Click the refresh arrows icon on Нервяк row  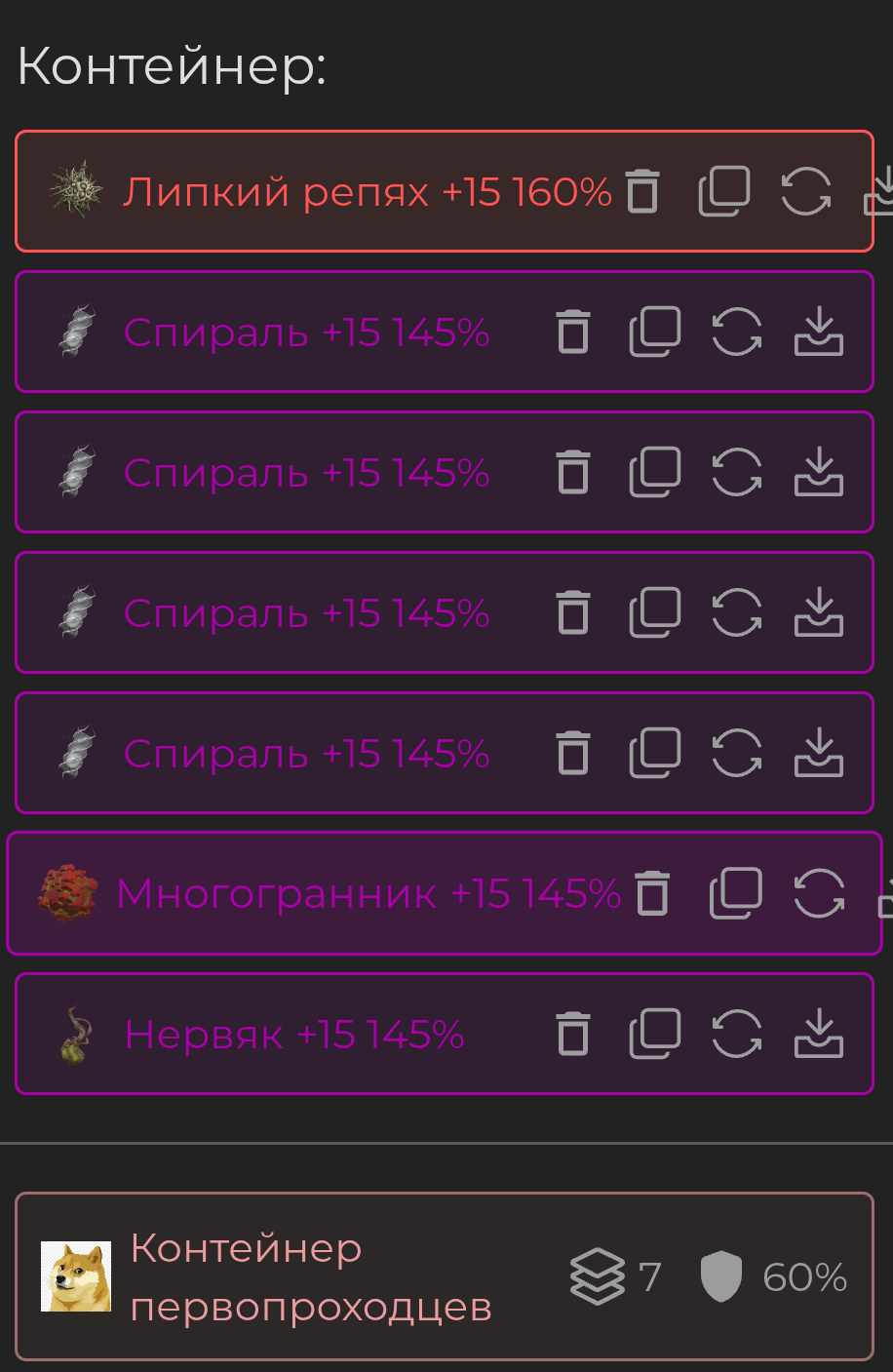[x=737, y=1034]
